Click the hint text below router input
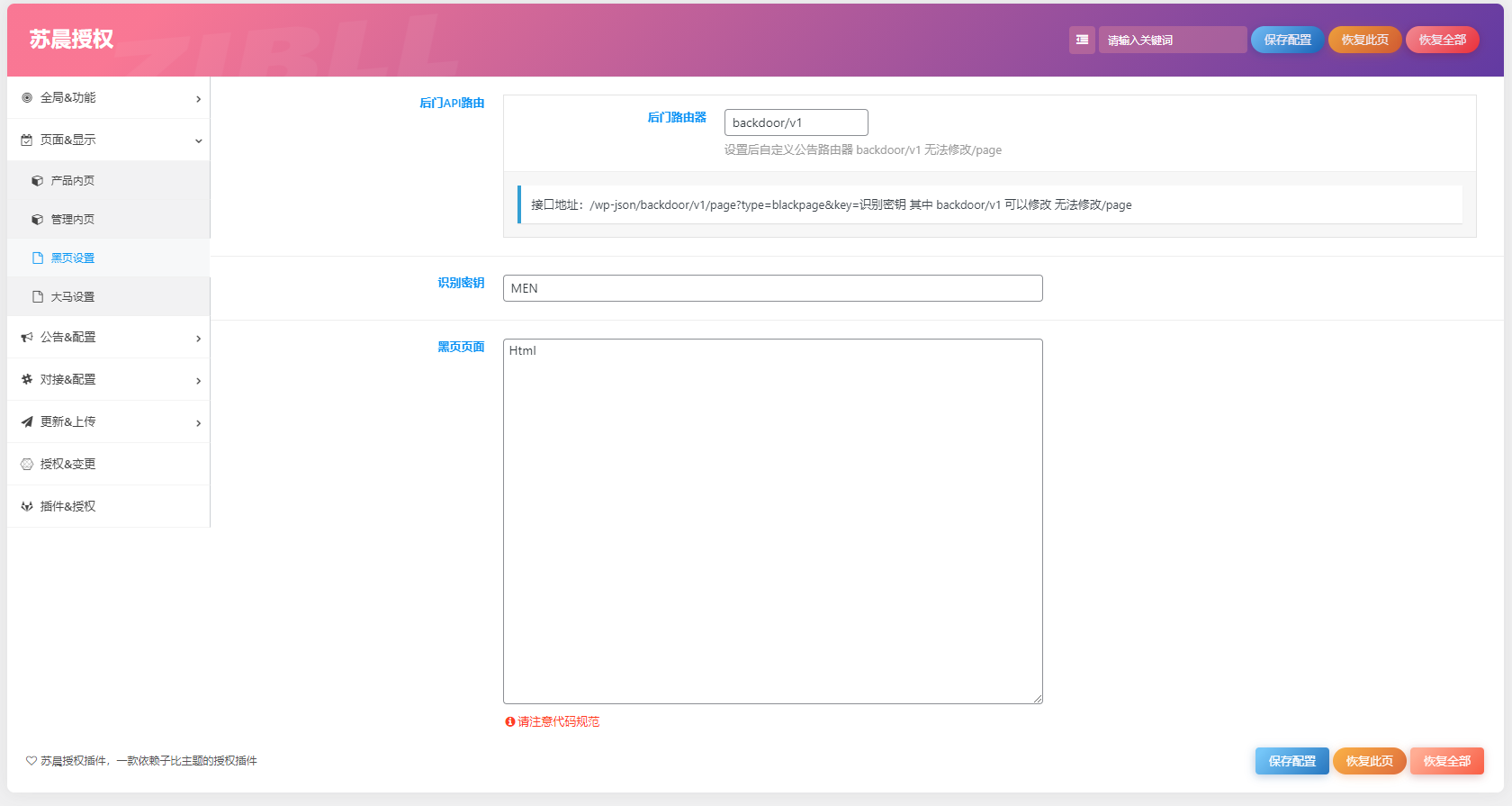 tap(863, 149)
